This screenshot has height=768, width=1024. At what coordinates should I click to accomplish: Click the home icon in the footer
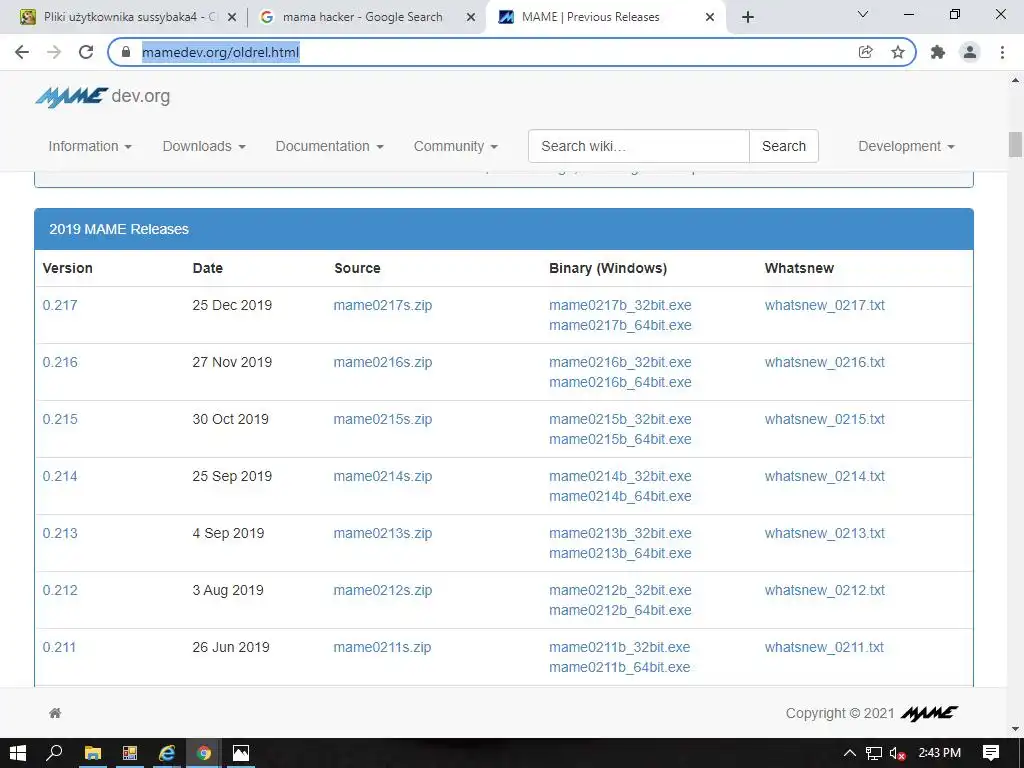[55, 713]
